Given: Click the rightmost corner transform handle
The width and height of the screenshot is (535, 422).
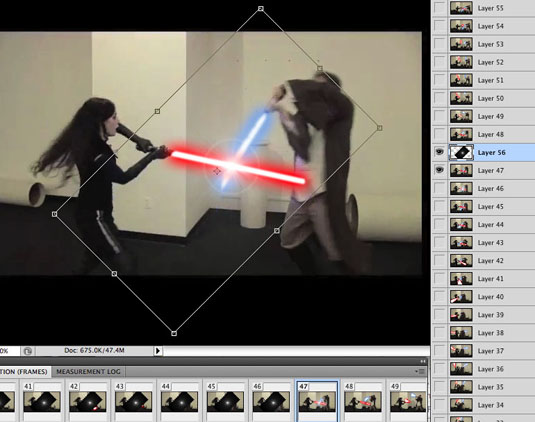Looking at the screenshot, I should point(380,128).
